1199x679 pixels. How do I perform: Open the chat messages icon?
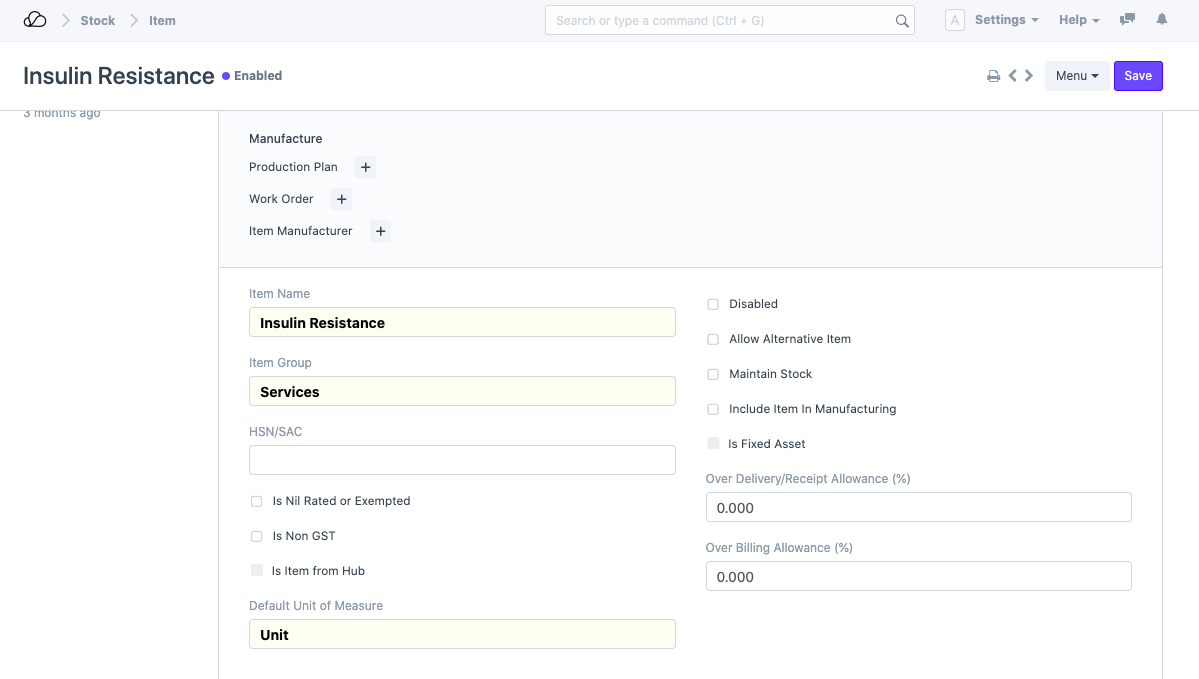(1128, 20)
